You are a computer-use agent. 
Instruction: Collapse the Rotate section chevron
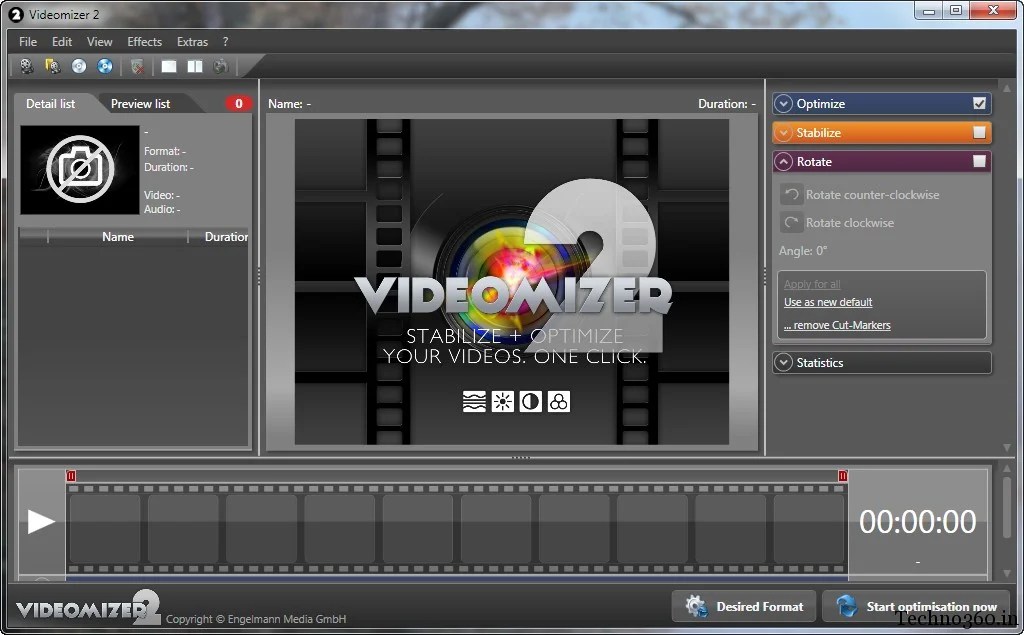click(784, 161)
